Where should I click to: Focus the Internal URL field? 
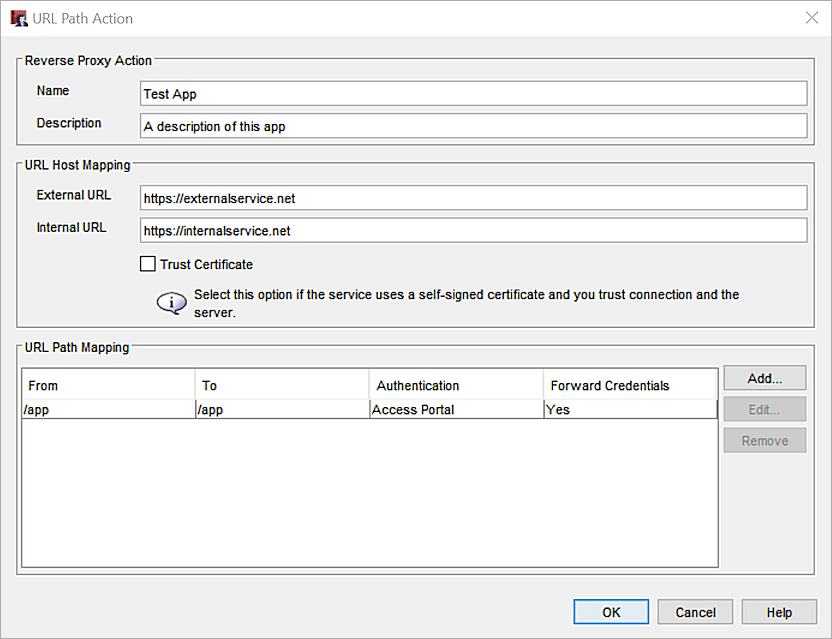click(473, 230)
